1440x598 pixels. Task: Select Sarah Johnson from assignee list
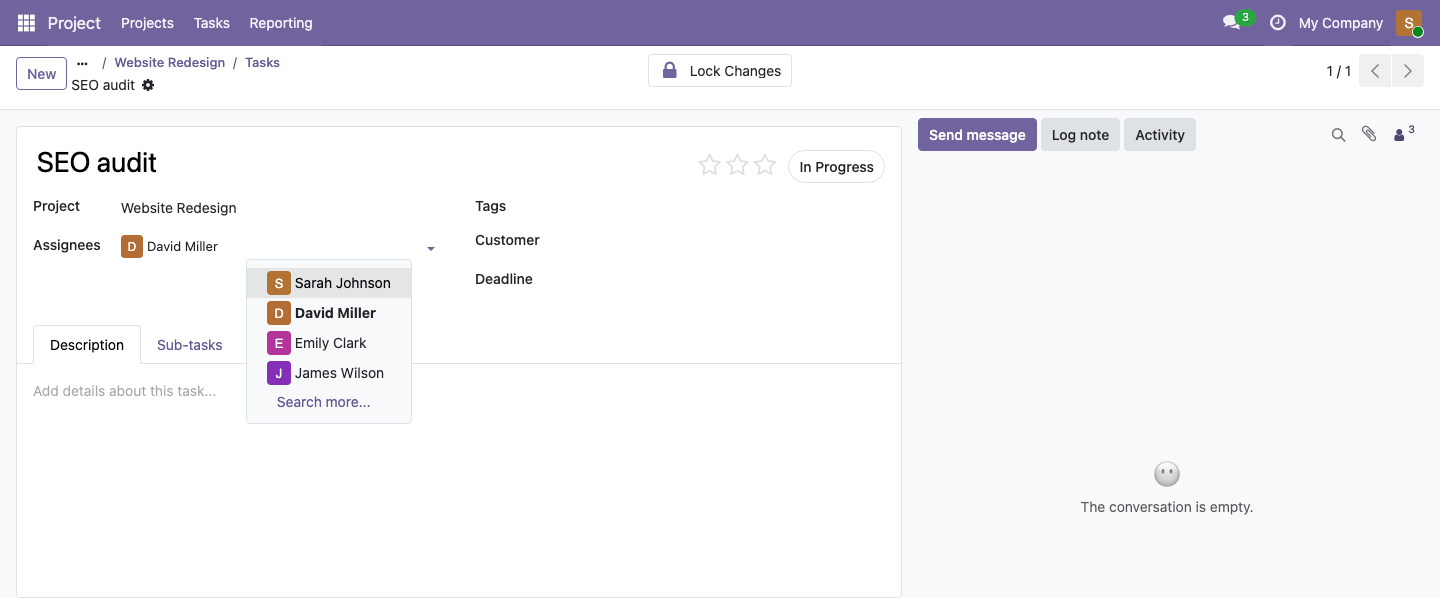point(329,283)
